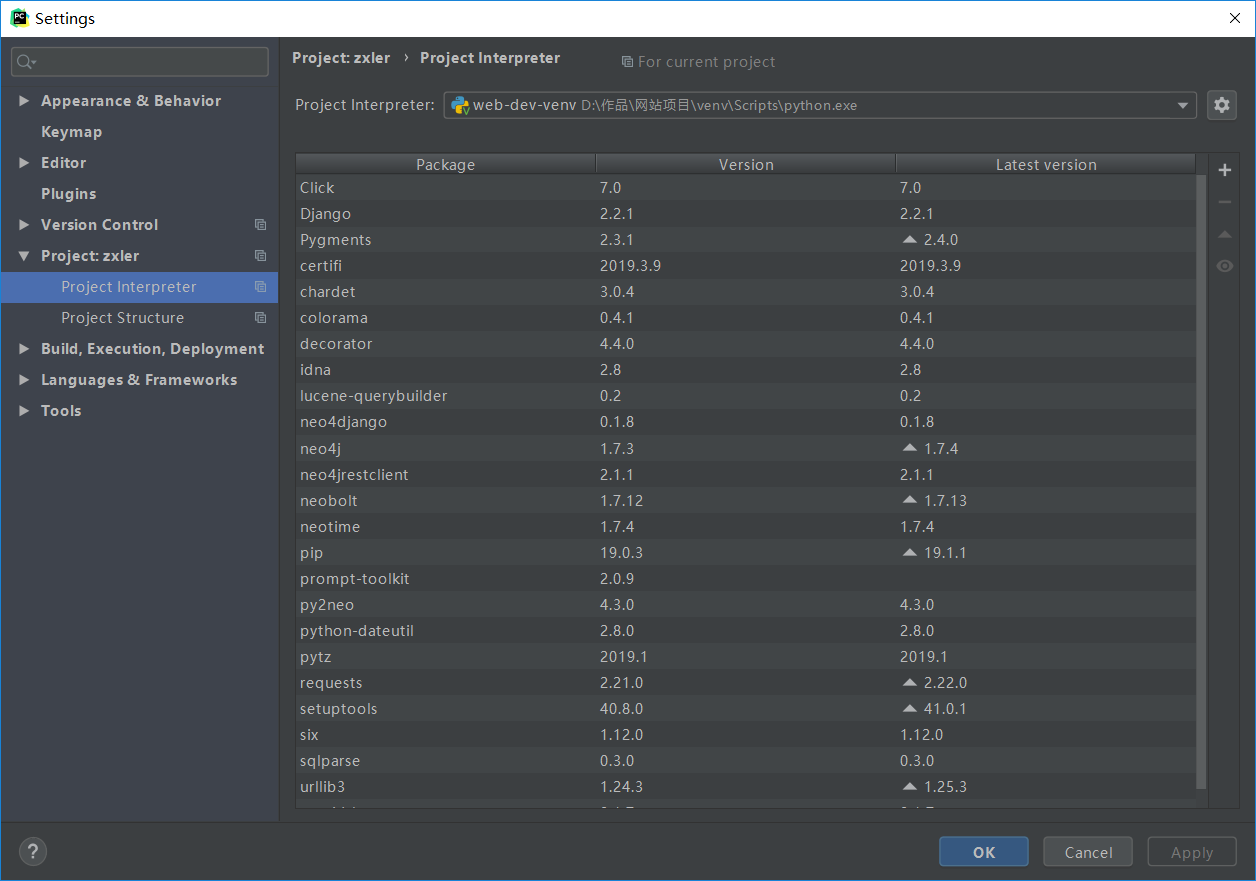
Task: Click the copy icon next to Version Control
Action: pyautogui.click(x=261, y=225)
